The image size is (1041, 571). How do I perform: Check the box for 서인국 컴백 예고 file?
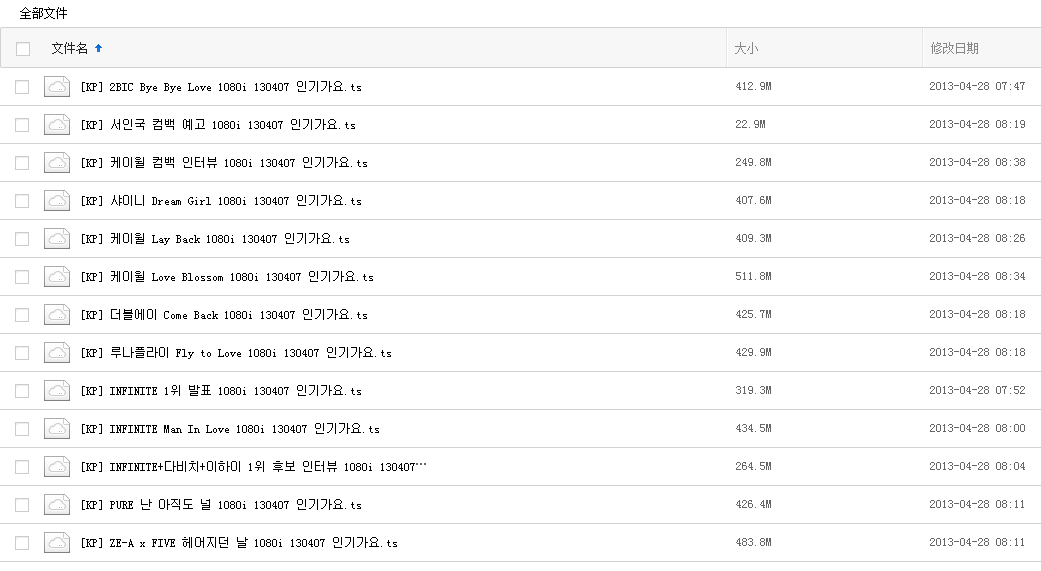(22, 125)
